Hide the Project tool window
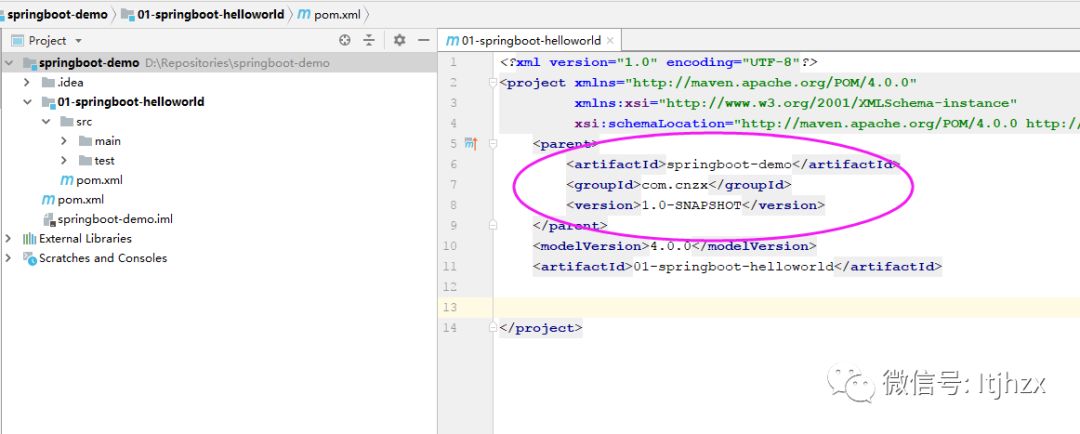This screenshot has width=1080, height=434. pos(424,40)
